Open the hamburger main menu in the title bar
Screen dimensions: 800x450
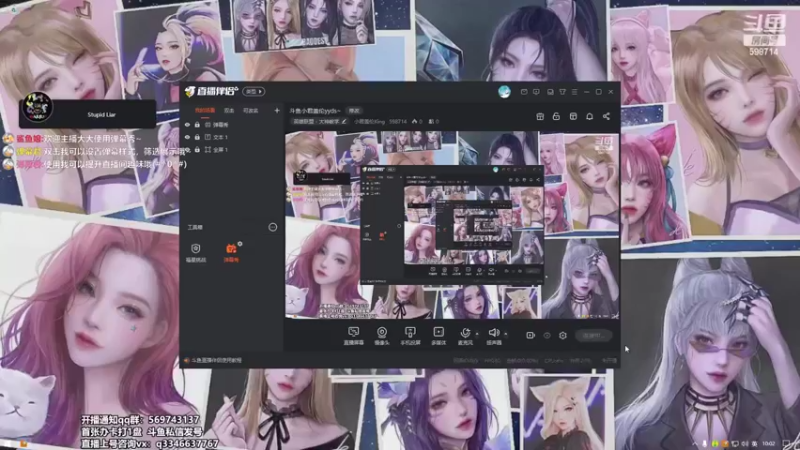(x=574, y=92)
